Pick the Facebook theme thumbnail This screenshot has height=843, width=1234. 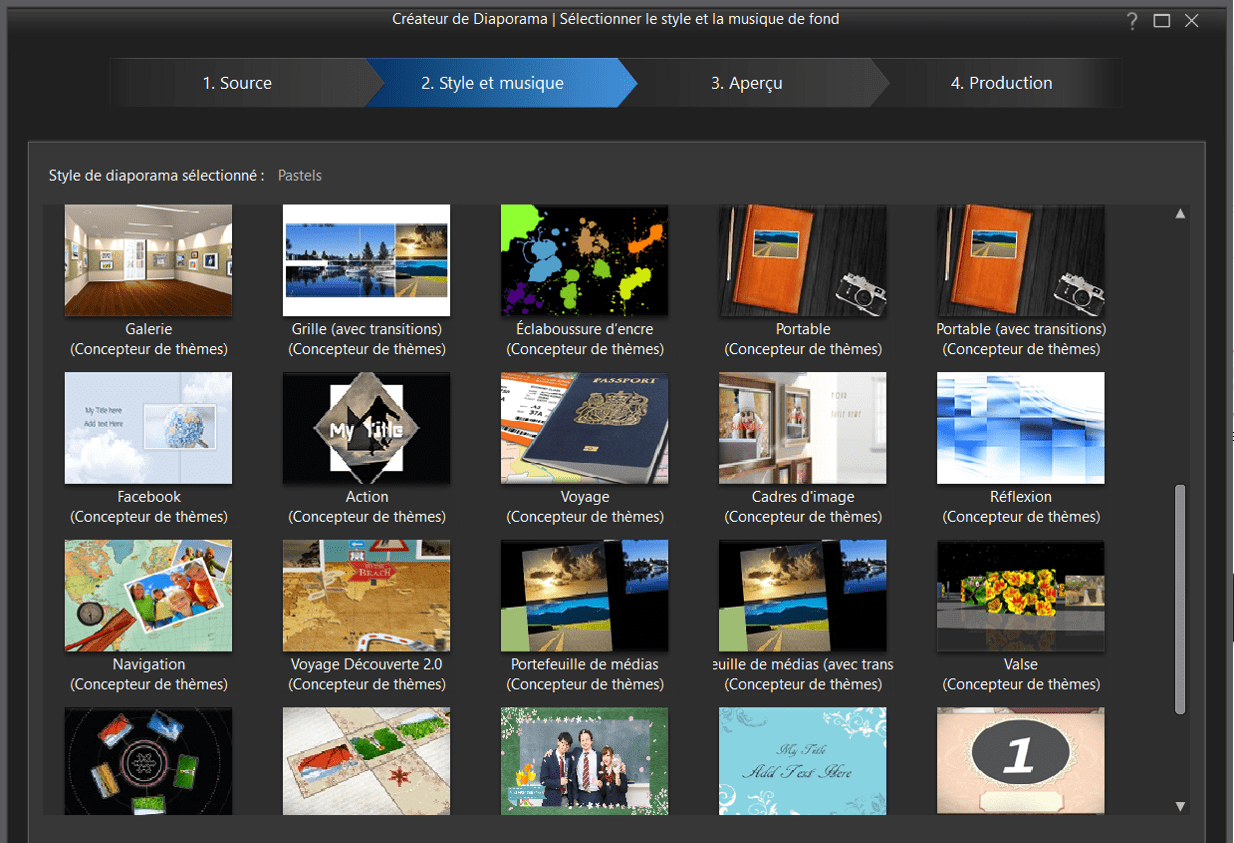[148, 428]
